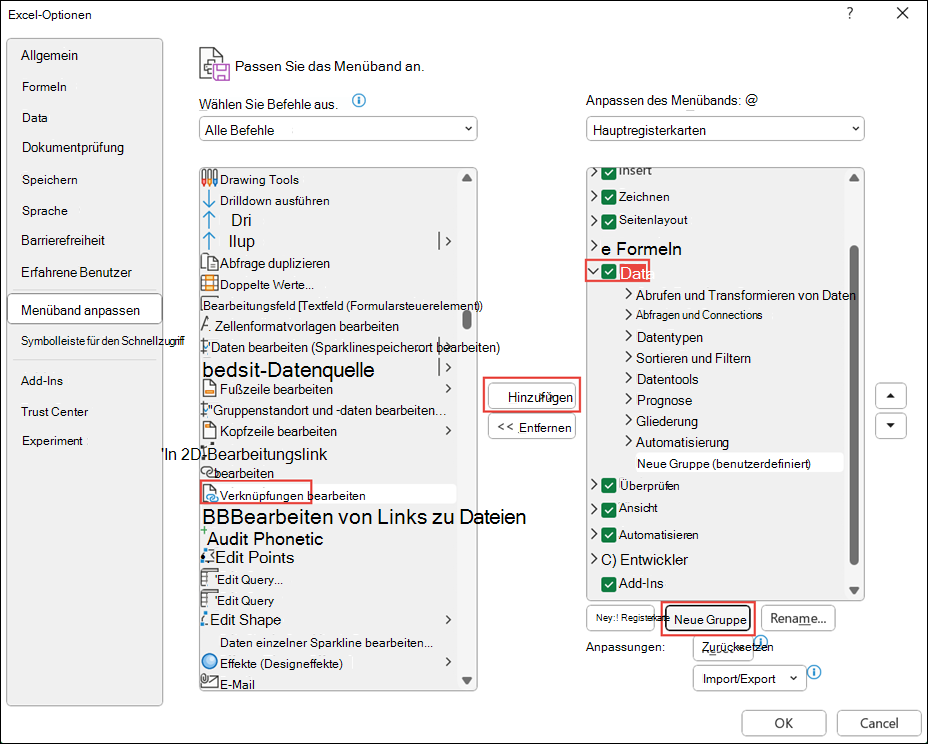Select the Automatisierung group row
The height and width of the screenshot is (744, 928).
coord(682,442)
